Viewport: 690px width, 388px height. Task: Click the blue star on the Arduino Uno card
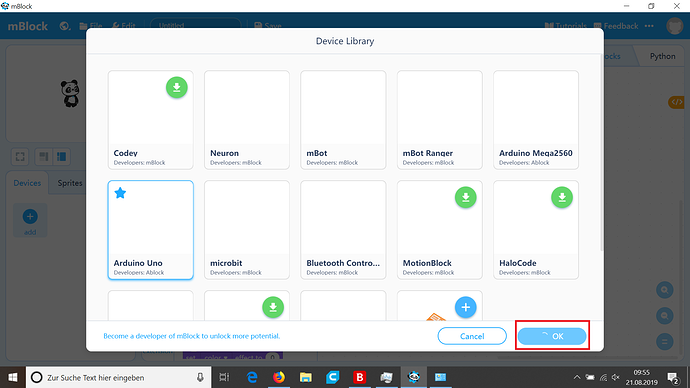click(x=120, y=193)
